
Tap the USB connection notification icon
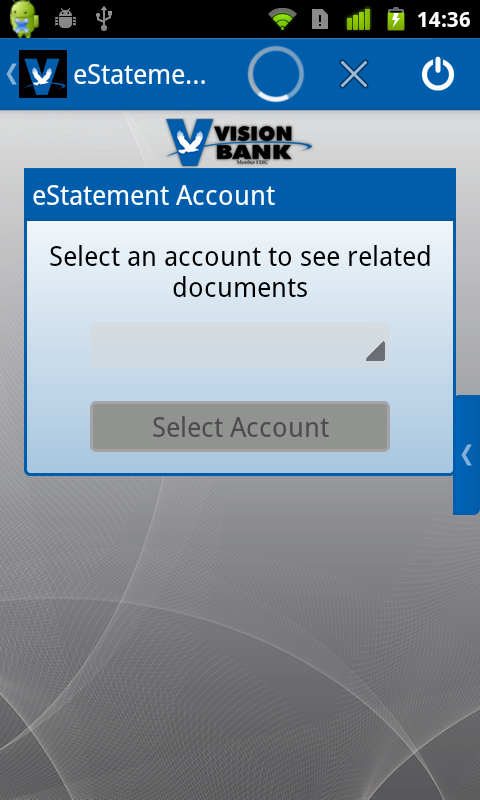pyautogui.click(x=104, y=19)
